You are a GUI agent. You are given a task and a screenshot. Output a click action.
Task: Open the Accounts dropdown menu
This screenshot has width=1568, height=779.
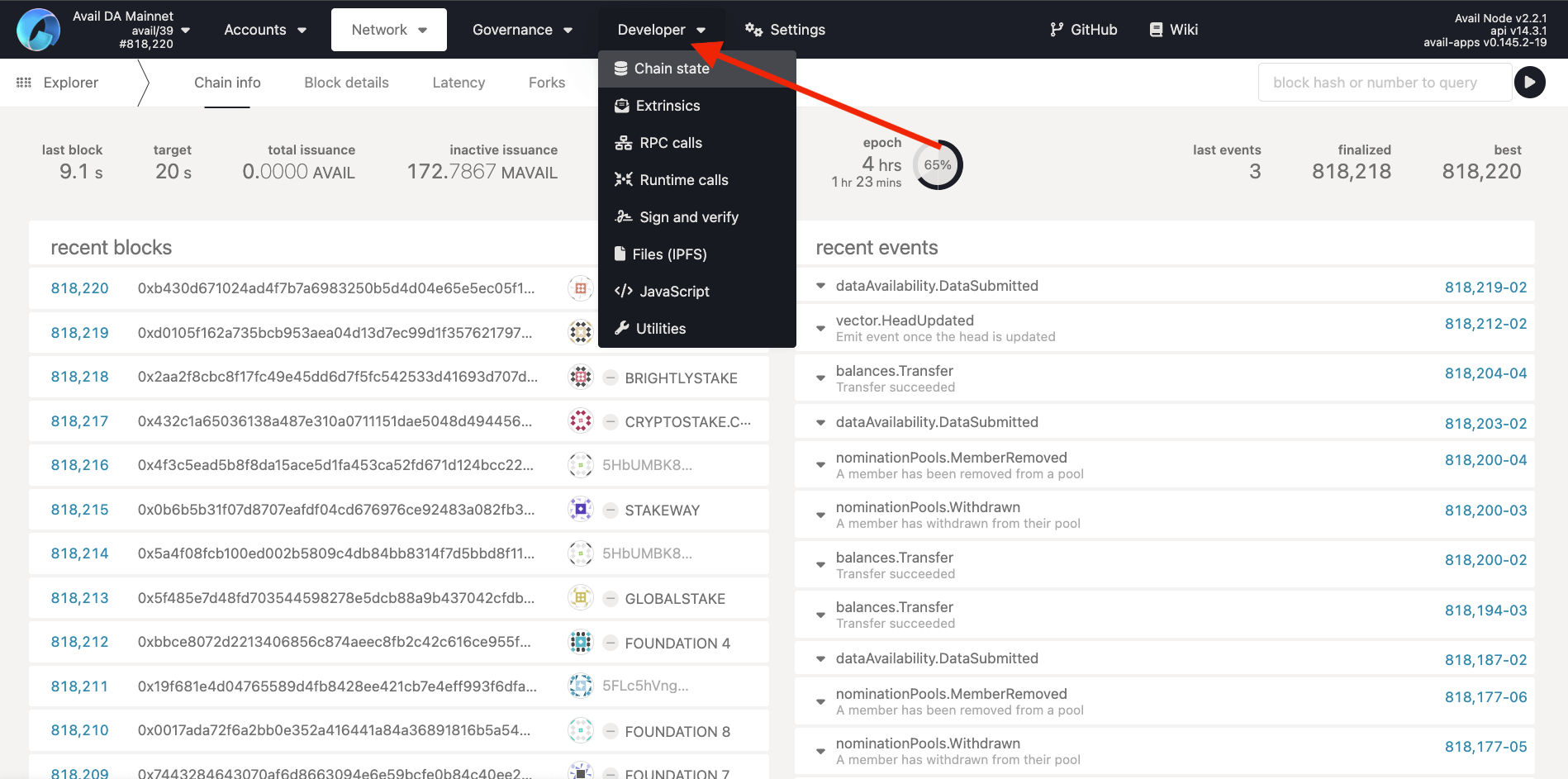(x=264, y=30)
